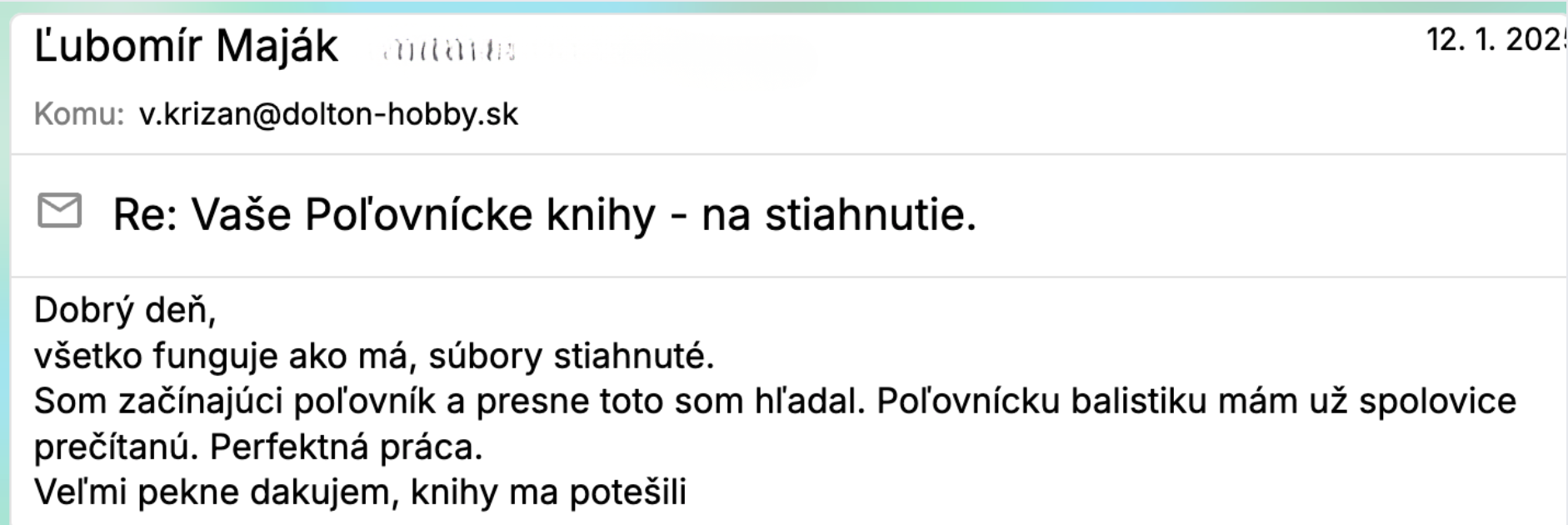
Task: Click the words "súbory stiahnuté."
Action: click(572, 356)
